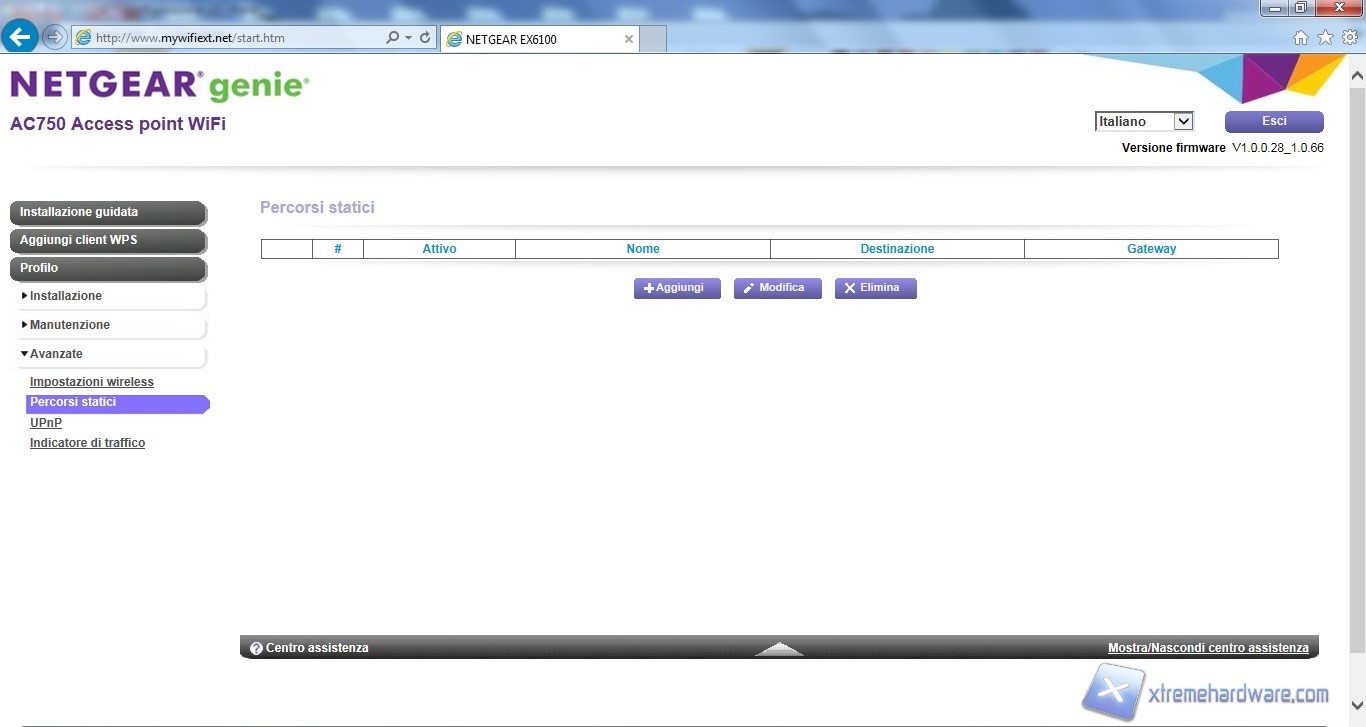This screenshot has width=1366, height=727.
Task: Open browser Tools gear icon
Action: (x=1350, y=38)
